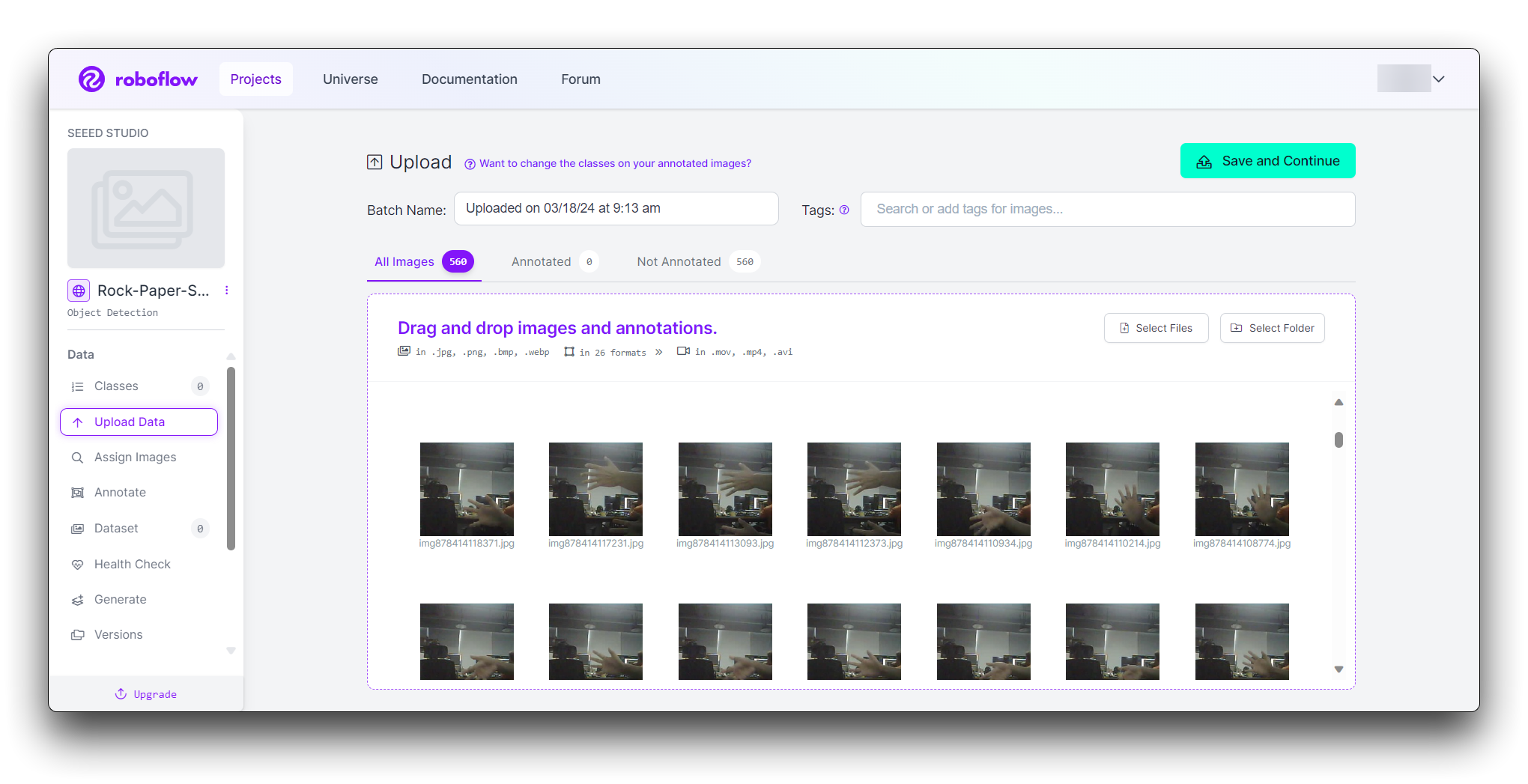Viewport: 1528px width, 784px height.
Task: Expand the 26 formats double-chevron
Action: coord(658,352)
